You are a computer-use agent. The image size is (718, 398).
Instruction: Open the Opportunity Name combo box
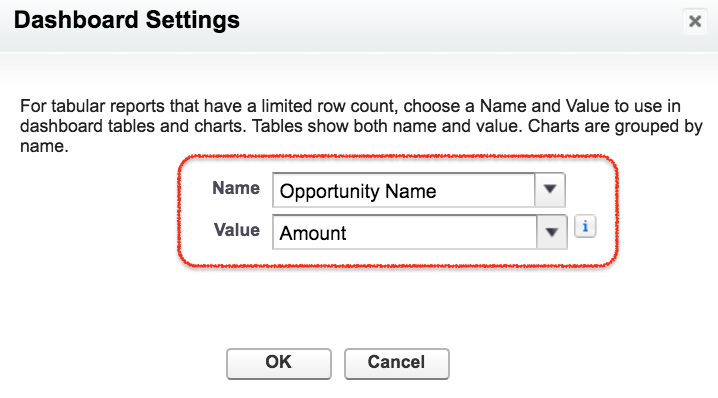(419, 190)
